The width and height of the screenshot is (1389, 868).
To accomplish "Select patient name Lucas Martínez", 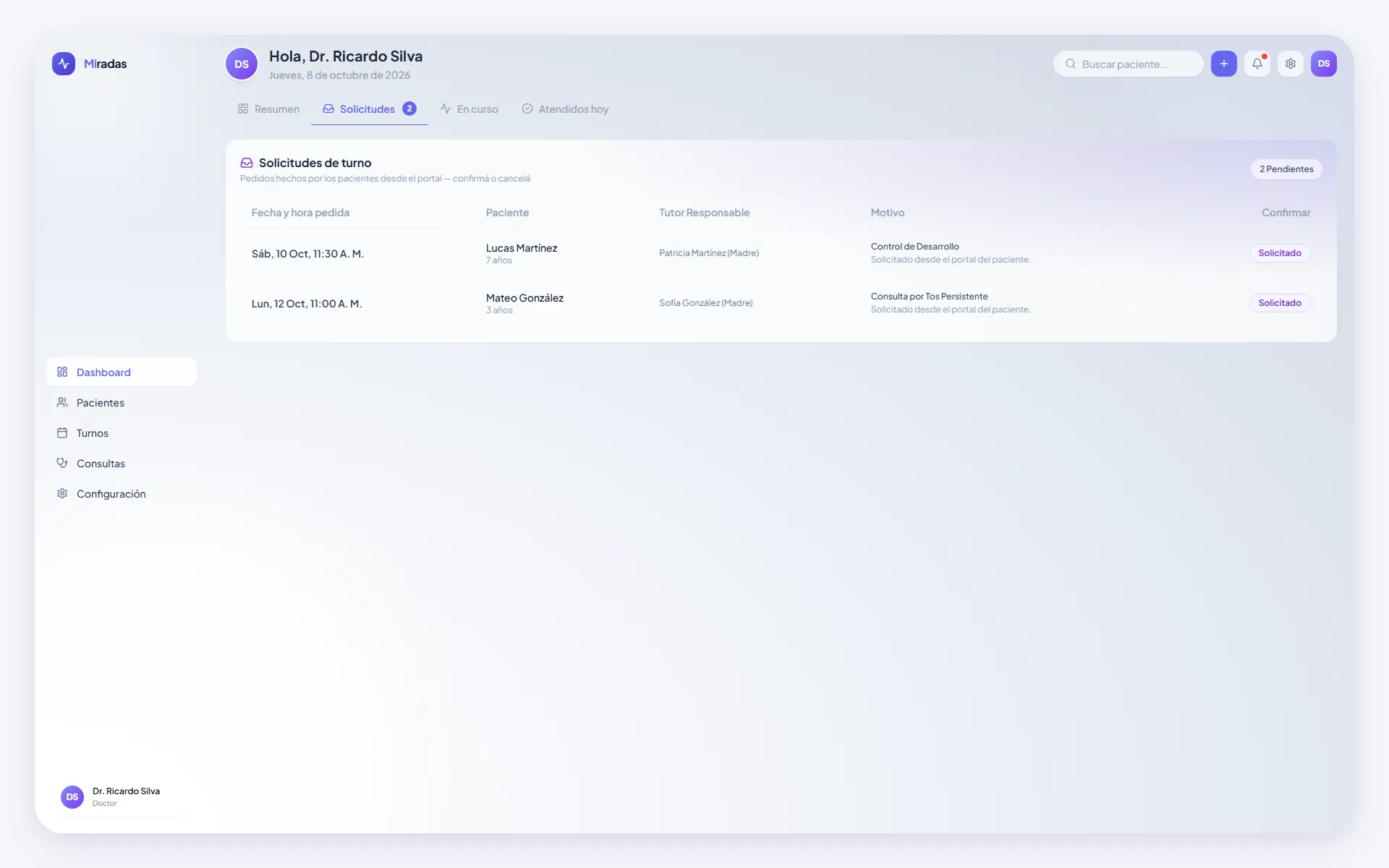I will 522,248.
